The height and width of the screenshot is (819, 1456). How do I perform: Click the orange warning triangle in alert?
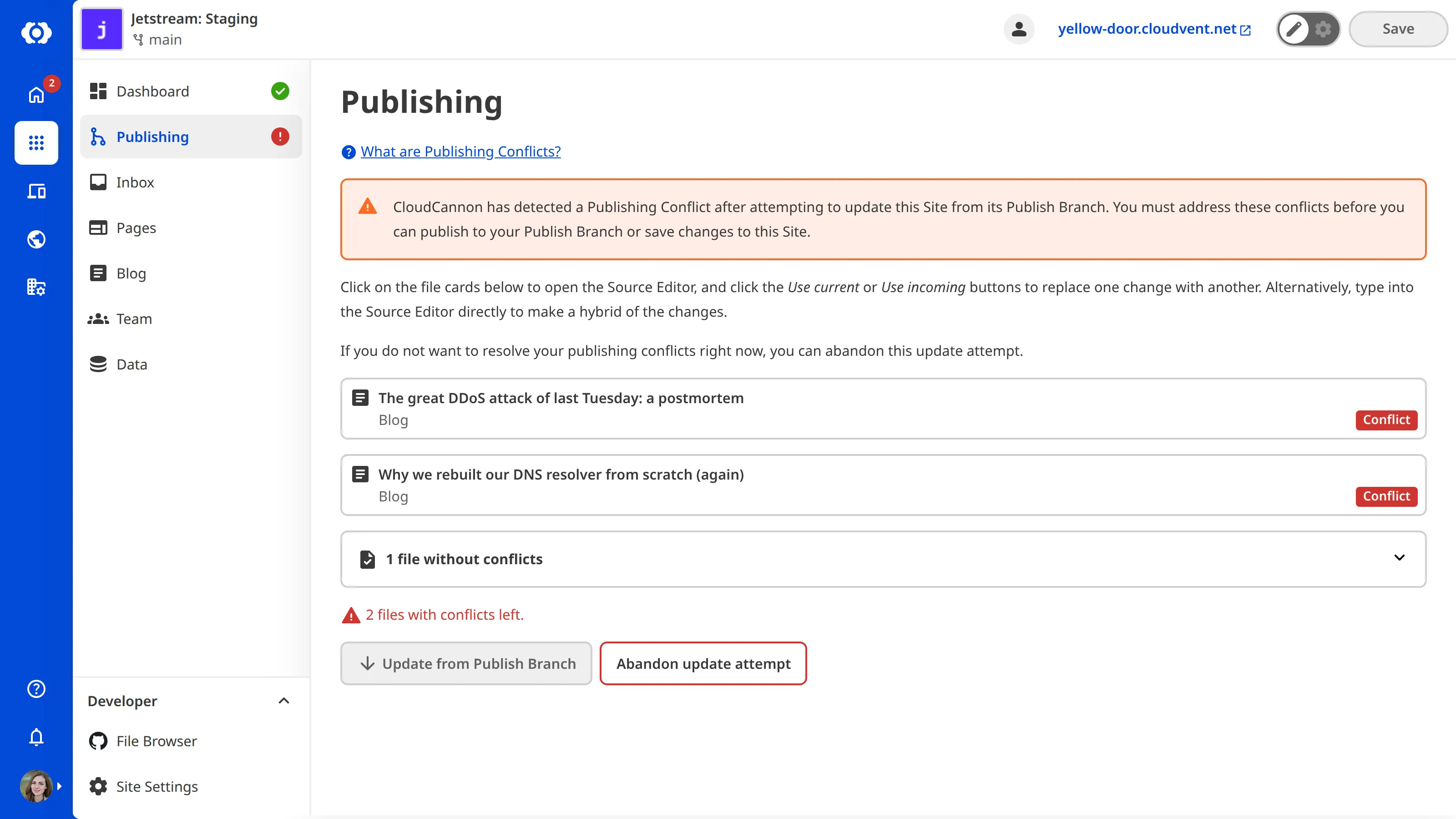tap(367, 206)
